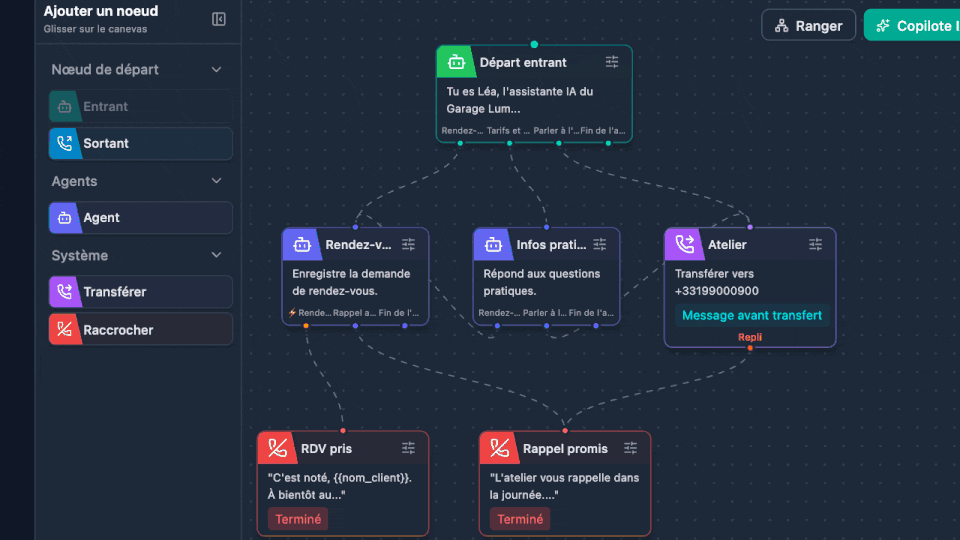Open settings of Rendez-v... node
The image size is (960, 540).
tap(408, 244)
